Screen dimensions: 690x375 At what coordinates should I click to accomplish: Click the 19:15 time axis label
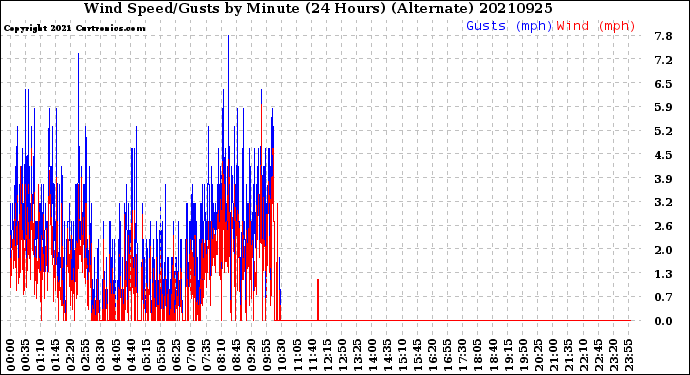click(507, 355)
